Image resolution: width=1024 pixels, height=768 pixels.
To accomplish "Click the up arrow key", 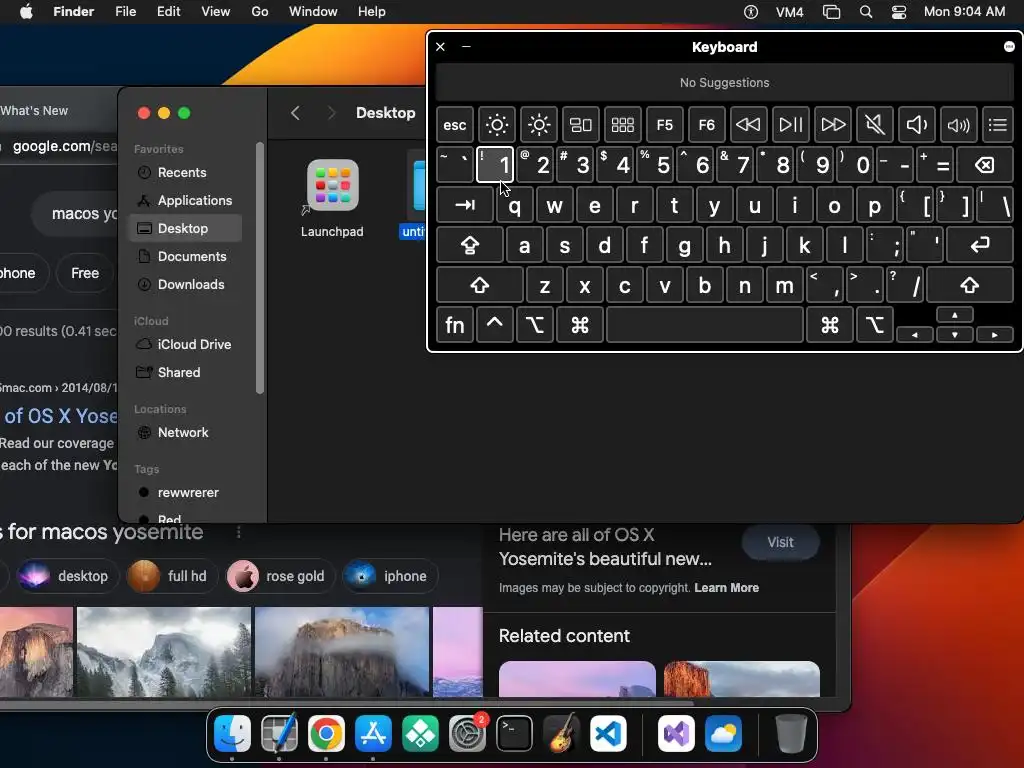I will point(955,315).
